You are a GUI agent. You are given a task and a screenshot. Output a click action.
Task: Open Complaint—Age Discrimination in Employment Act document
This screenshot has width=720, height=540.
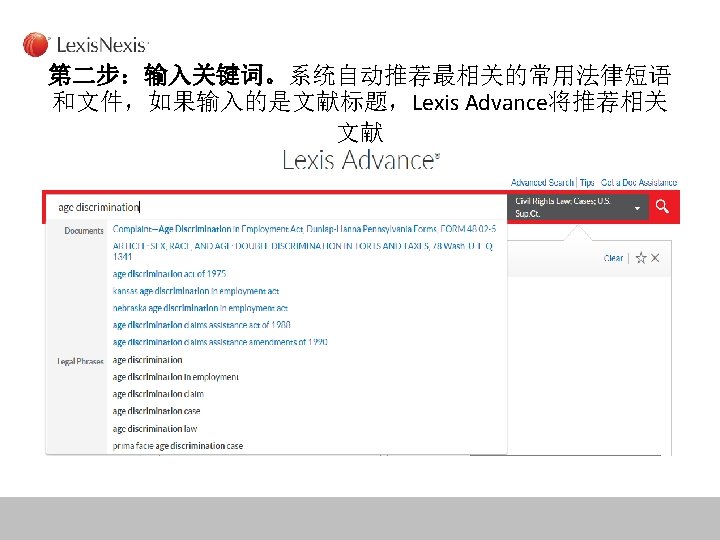pos(304,229)
